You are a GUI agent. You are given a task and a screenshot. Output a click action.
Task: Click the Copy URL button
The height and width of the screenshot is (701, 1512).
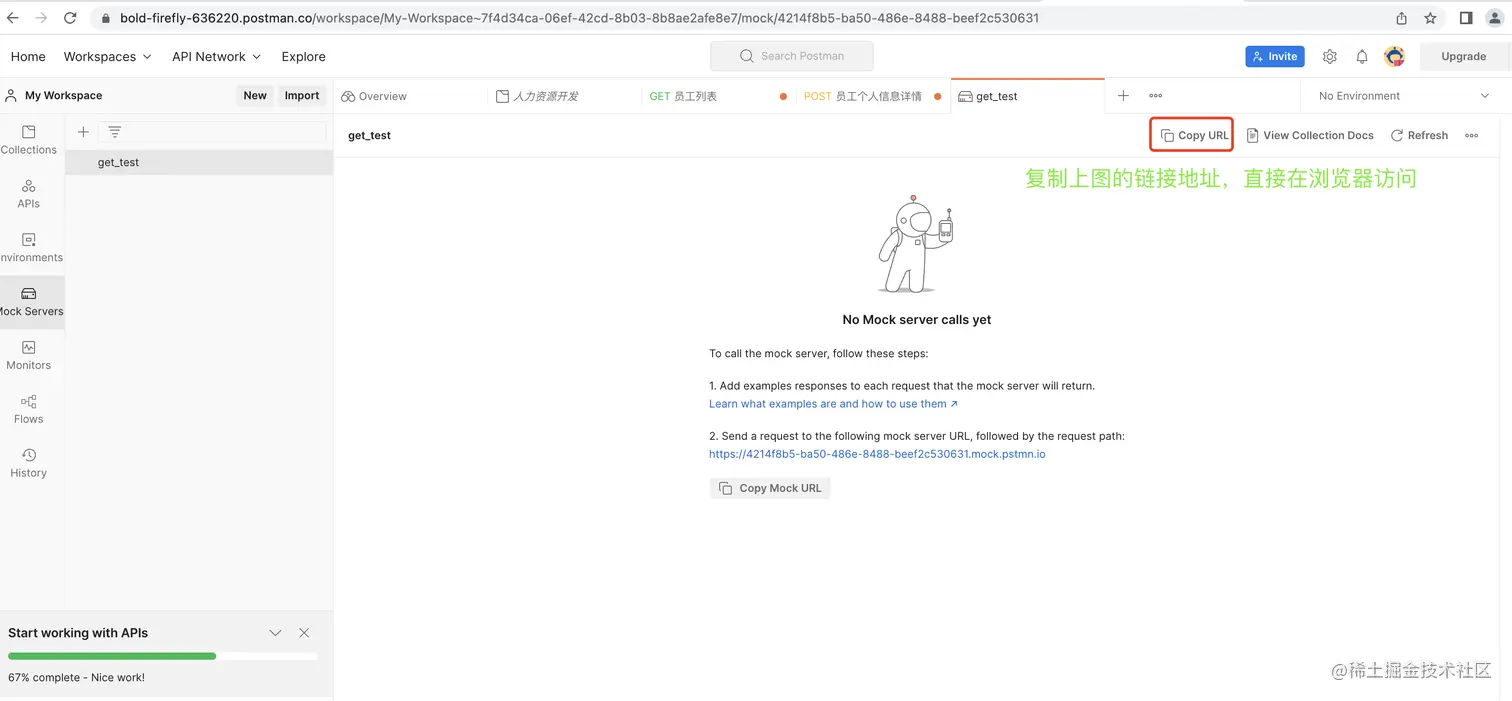[x=1194, y=136]
